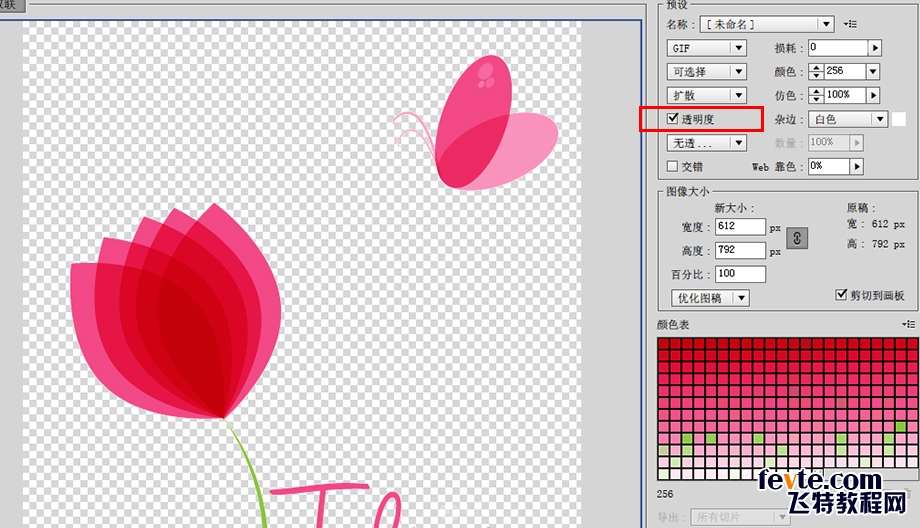Open the 仿色 slider arrow button

pyautogui.click(x=874, y=95)
